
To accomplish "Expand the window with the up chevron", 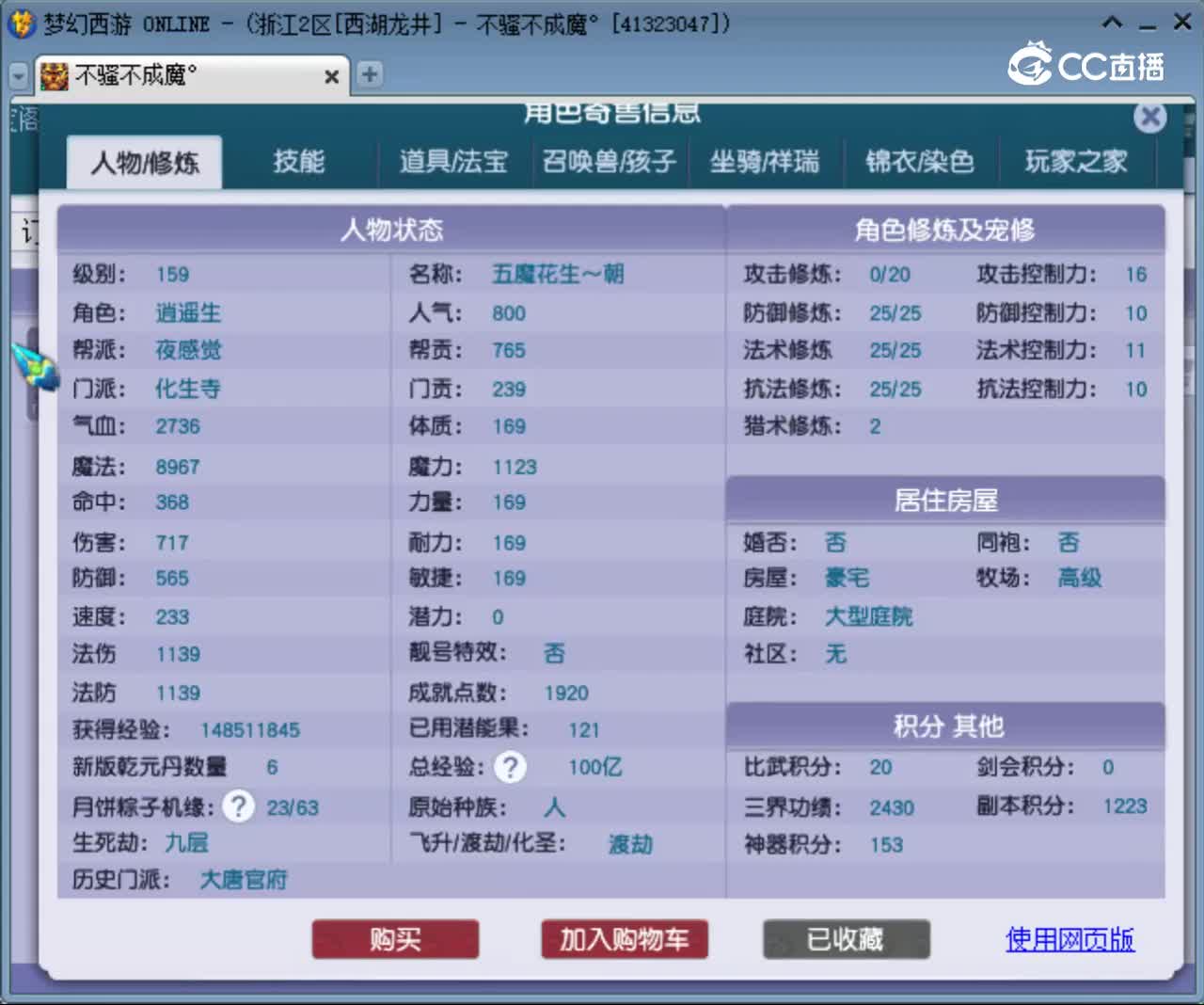I will tap(1112, 23).
